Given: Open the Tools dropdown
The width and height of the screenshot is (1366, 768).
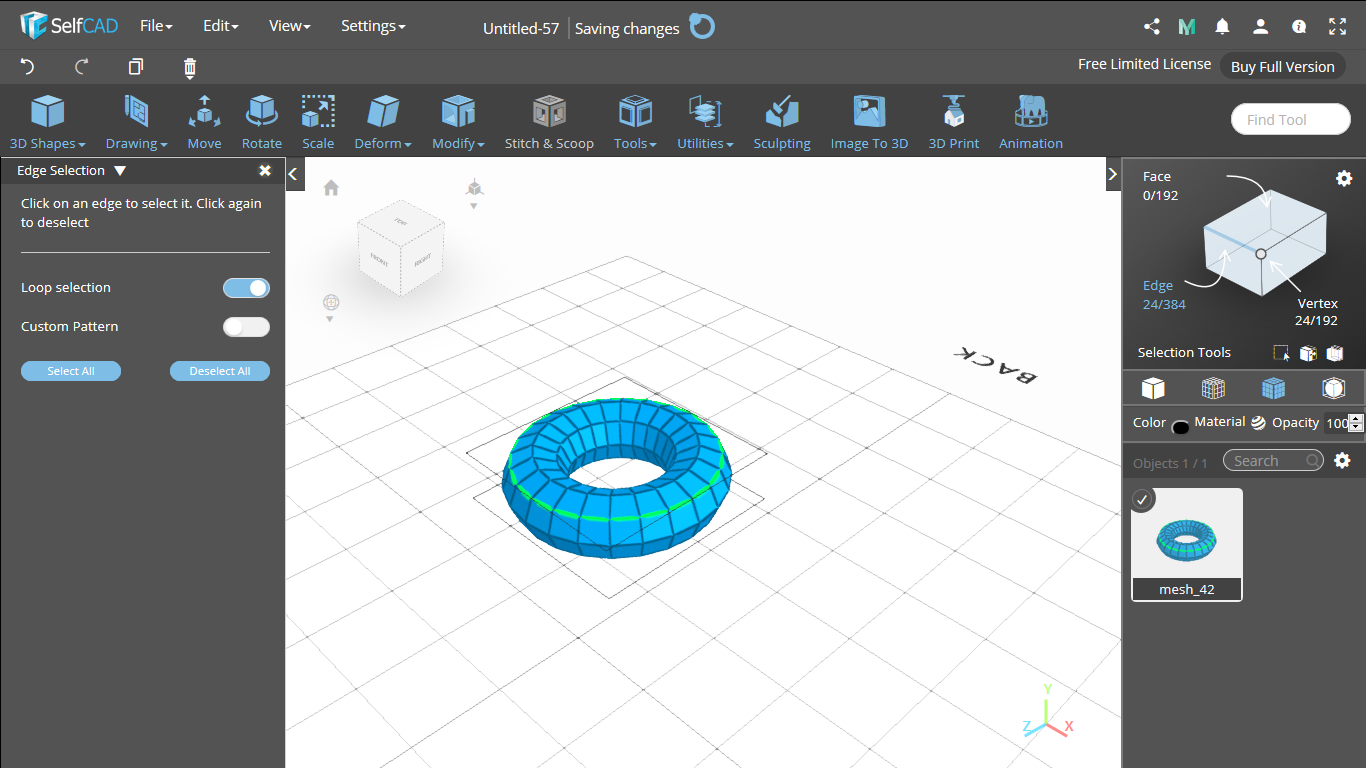Looking at the screenshot, I should [635, 122].
